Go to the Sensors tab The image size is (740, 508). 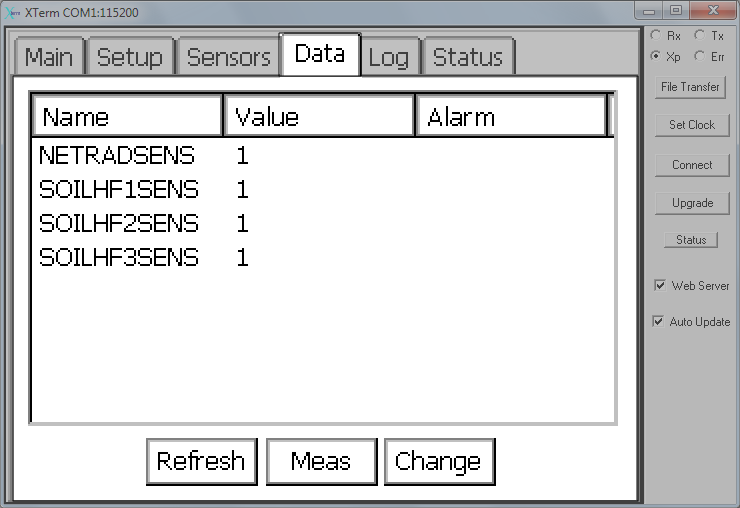[228, 57]
